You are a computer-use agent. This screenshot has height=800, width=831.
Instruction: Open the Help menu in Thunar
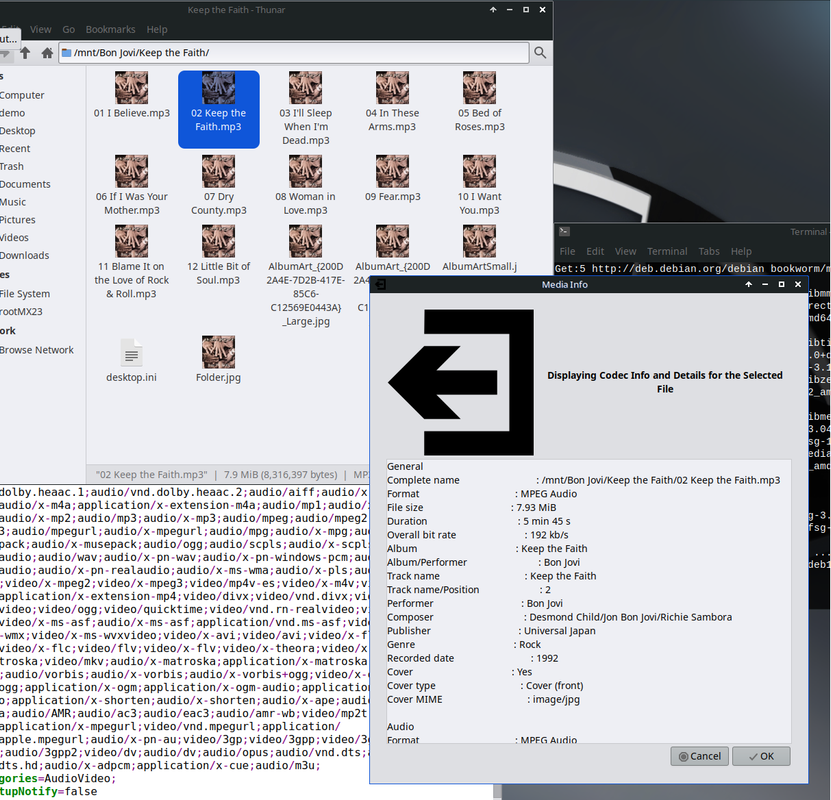pos(157,30)
